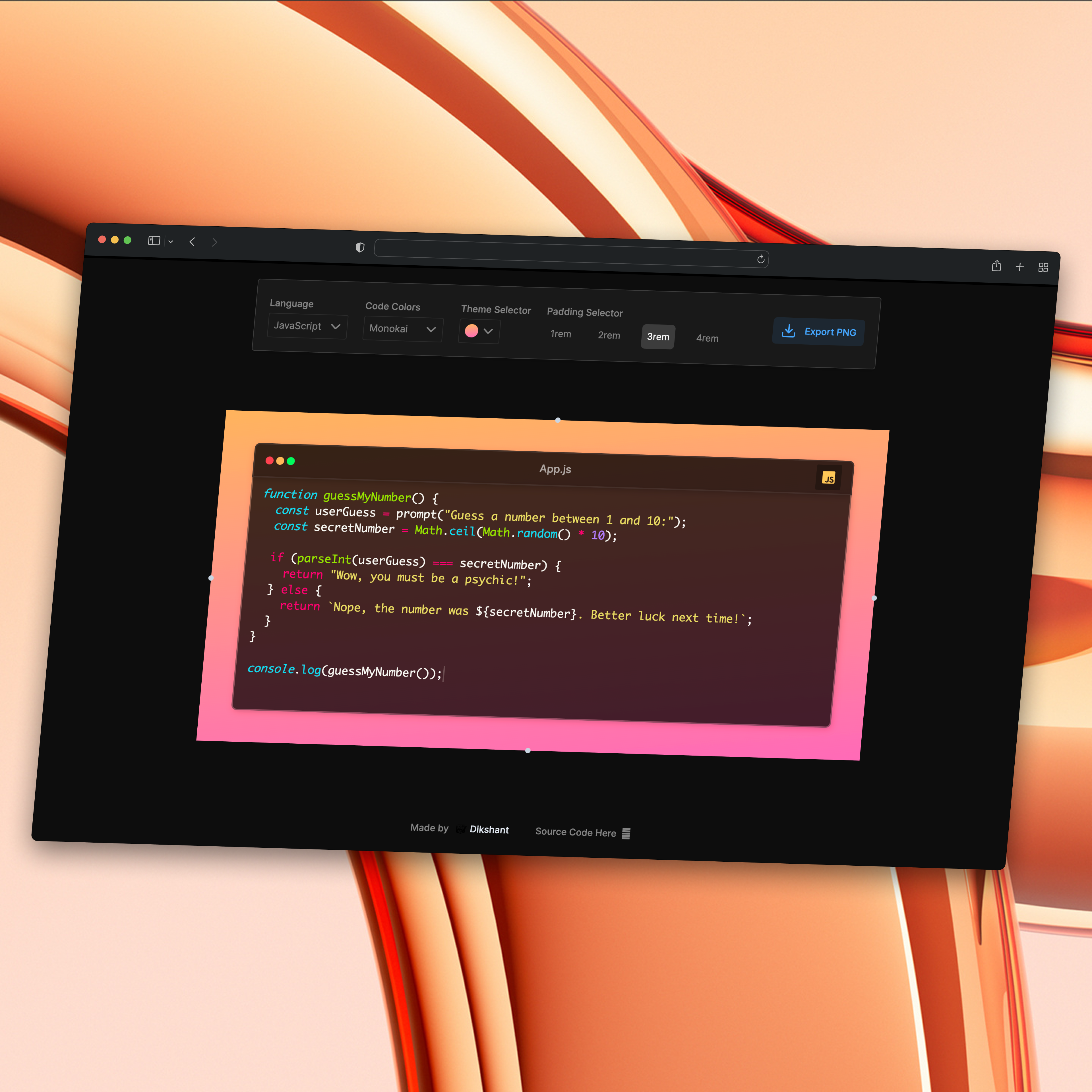This screenshot has width=1092, height=1092.
Task: Open the JavaScript language dropdown
Action: pos(307,326)
